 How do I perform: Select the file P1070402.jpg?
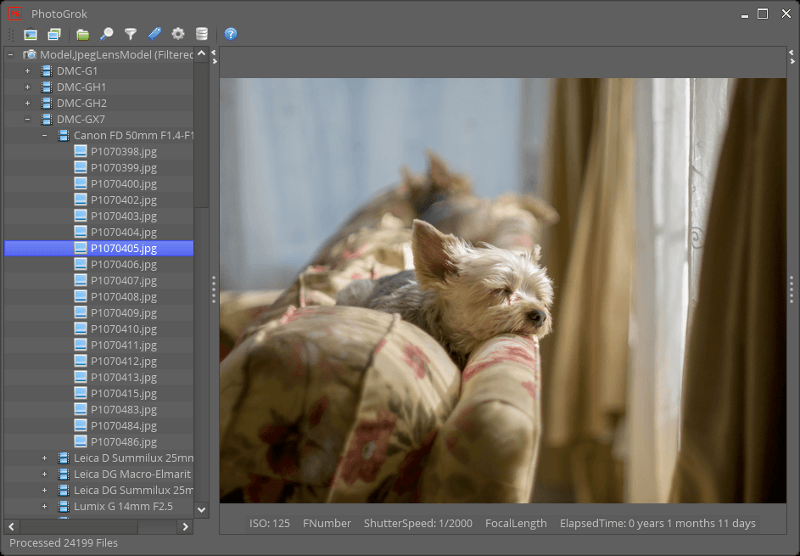pyautogui.click(x=123, y=200)
